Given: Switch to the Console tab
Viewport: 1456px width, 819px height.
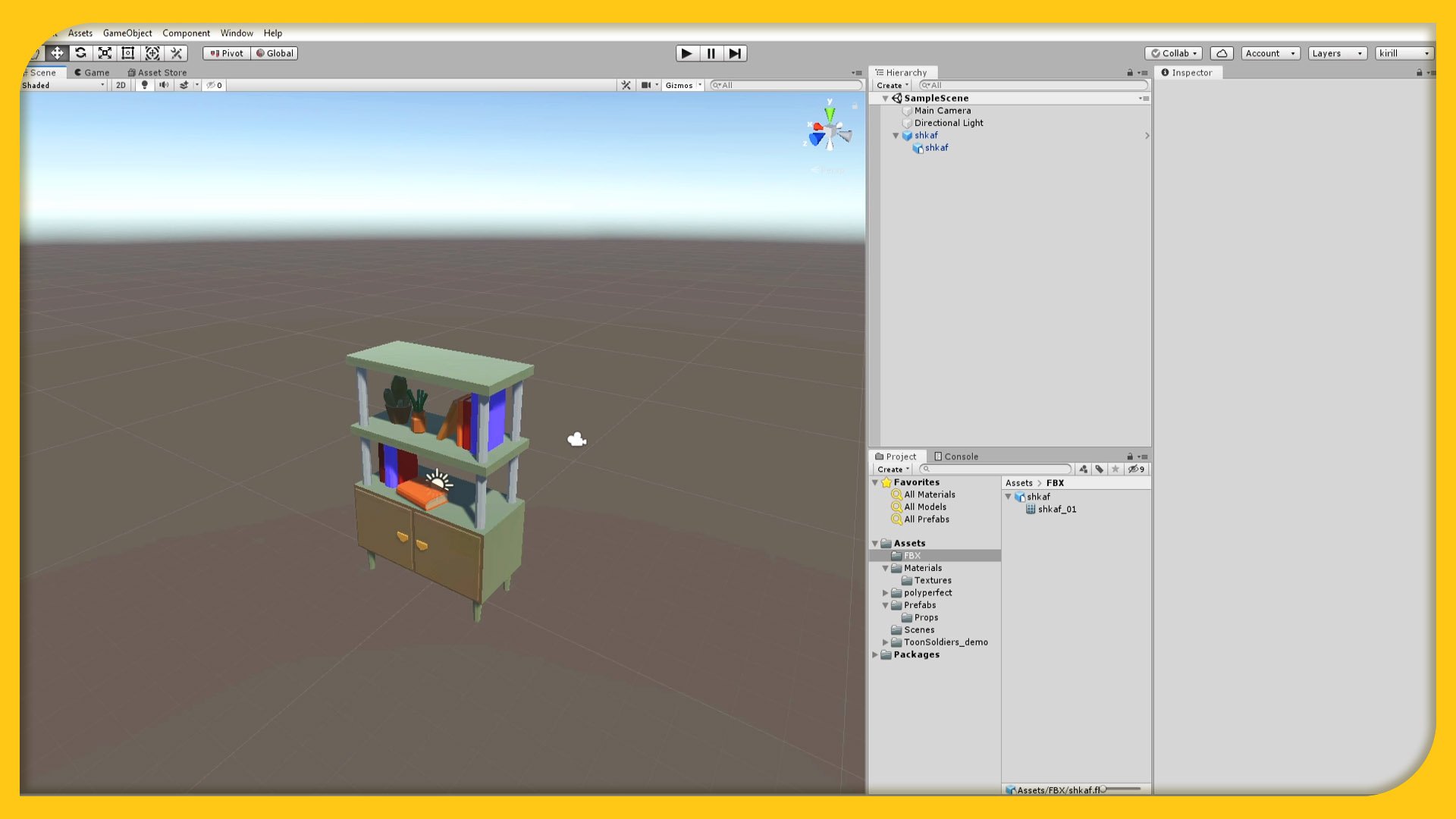Looking at the screenshot, I should [956, 457].
